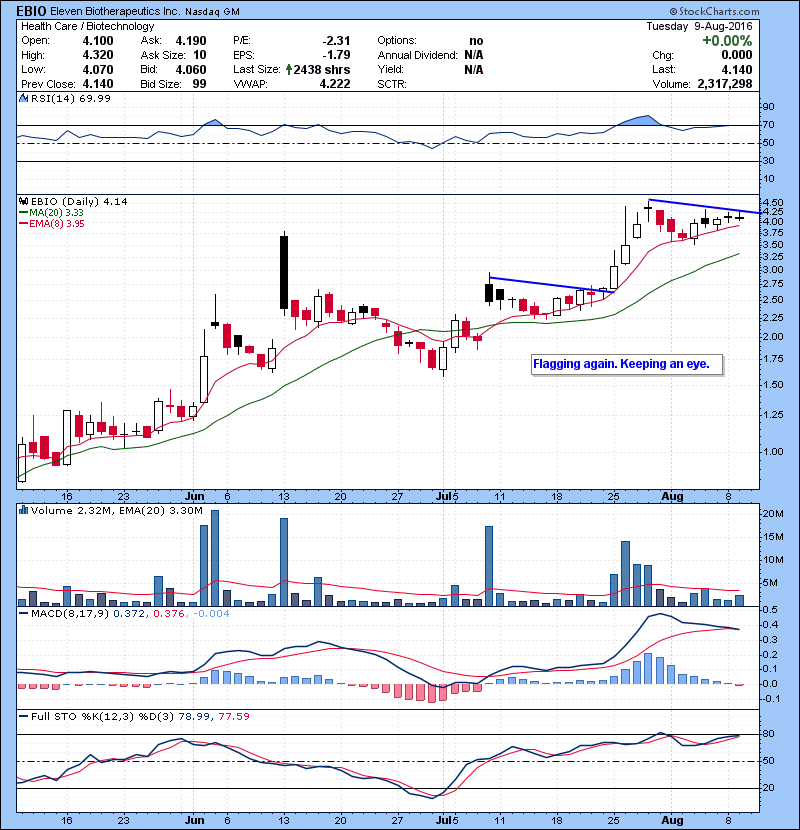Click the tallest volume bar in early June
800x830 pixels.
pyautogui.click(x=215, y=558)
